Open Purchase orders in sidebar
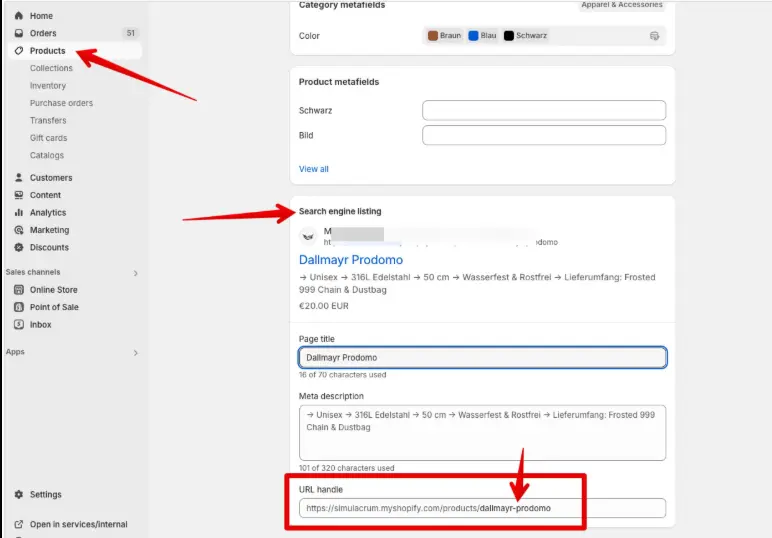Screen dimensions: 772x538 (x=62, y=103)
